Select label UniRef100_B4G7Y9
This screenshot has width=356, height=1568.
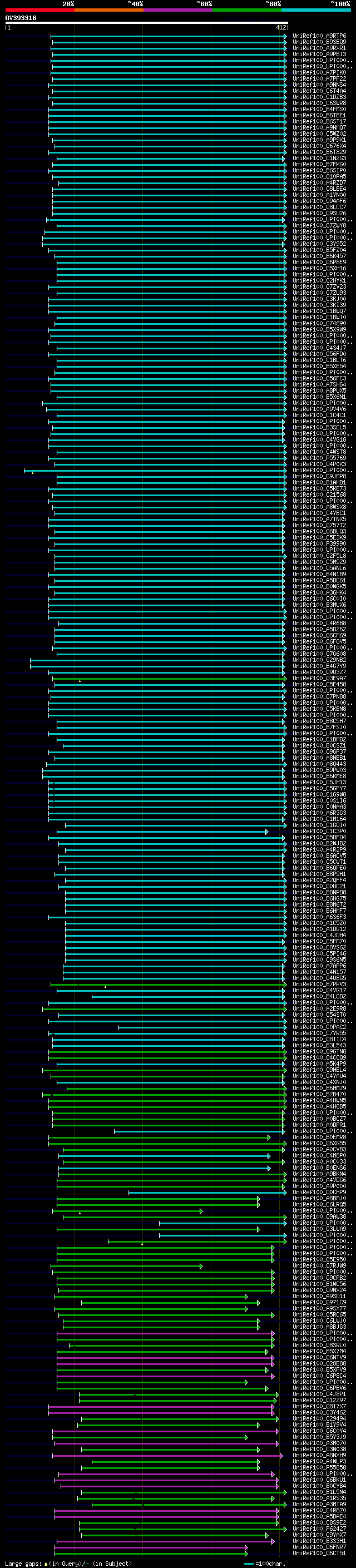point(319,666)
